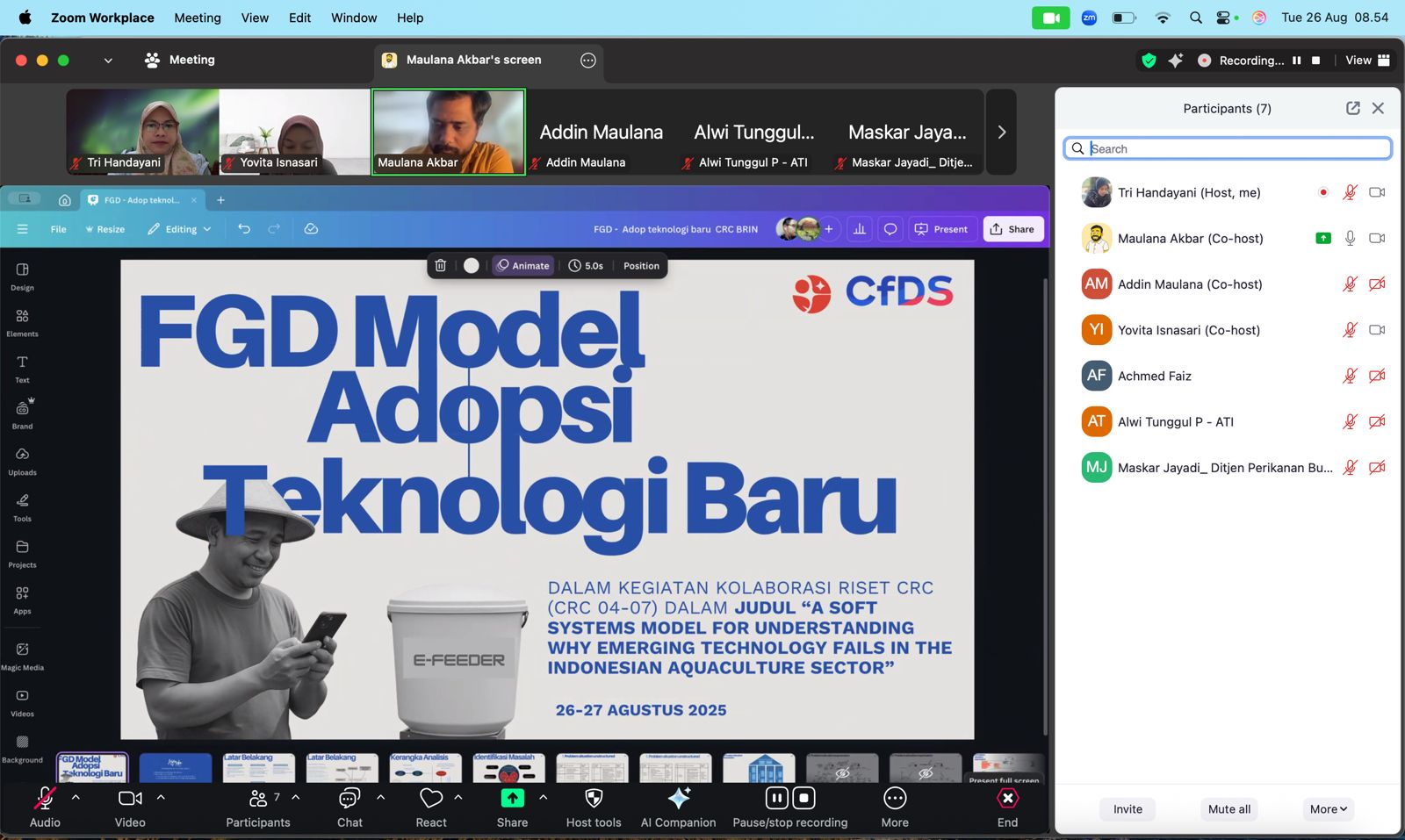Expand share options caret
The height and width of the screenshot is (840, 1405).
pyautogui.click(x=544, y=798)
